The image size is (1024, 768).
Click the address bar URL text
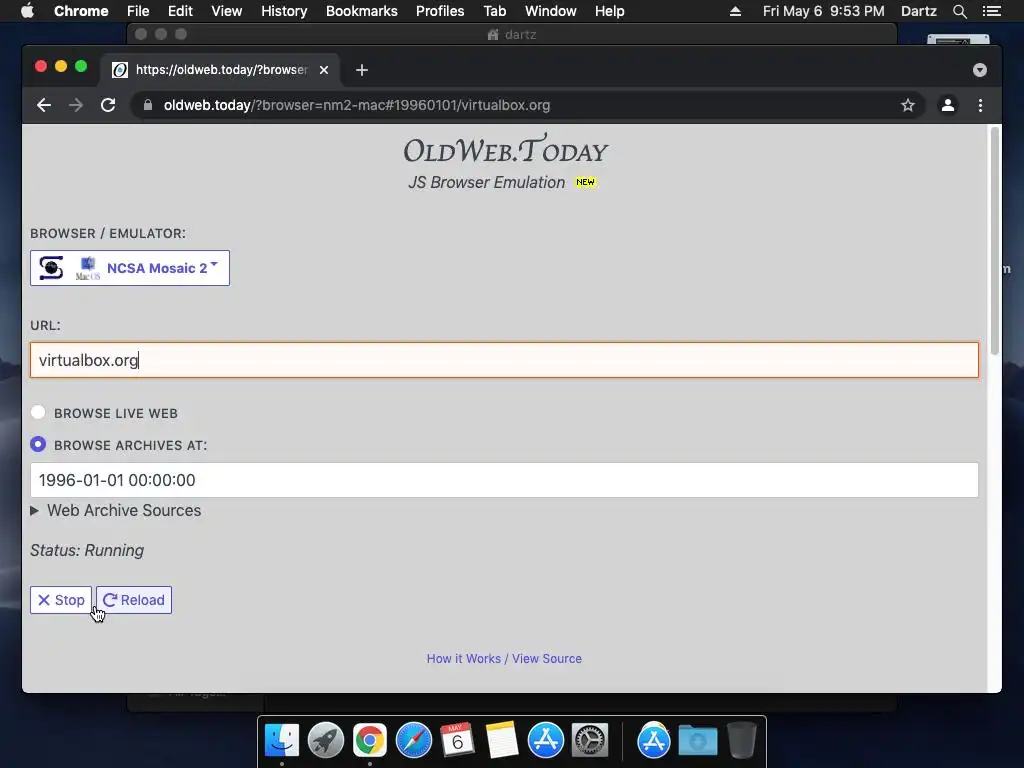[x=357, y=105]
